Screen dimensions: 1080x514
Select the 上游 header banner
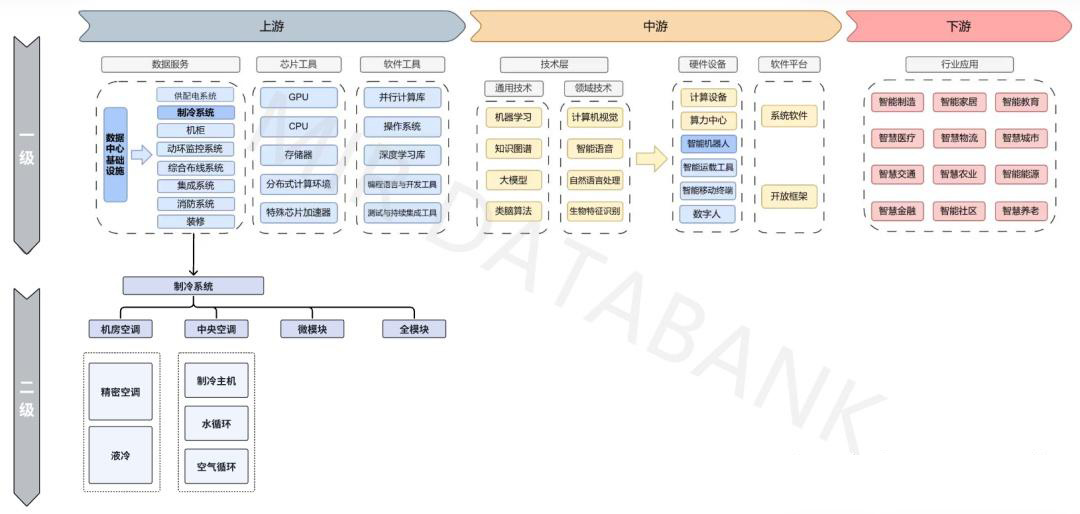tap(271, 27)
